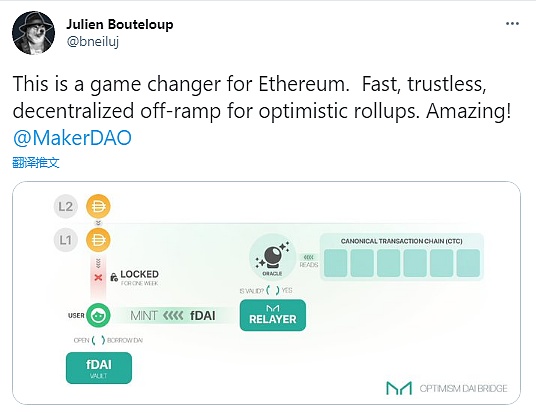Click Julien Bouteloup's profile avatar

pos(34,33)
